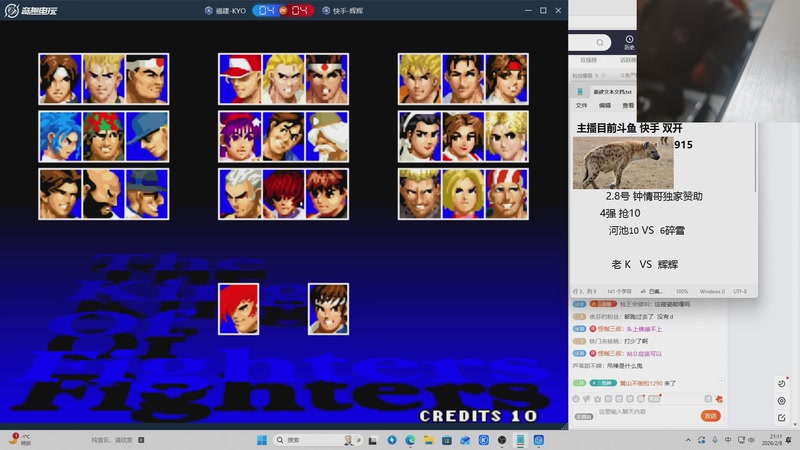
Task: Click the megaphone icon in chat toolbar
Action: (587, 399)
